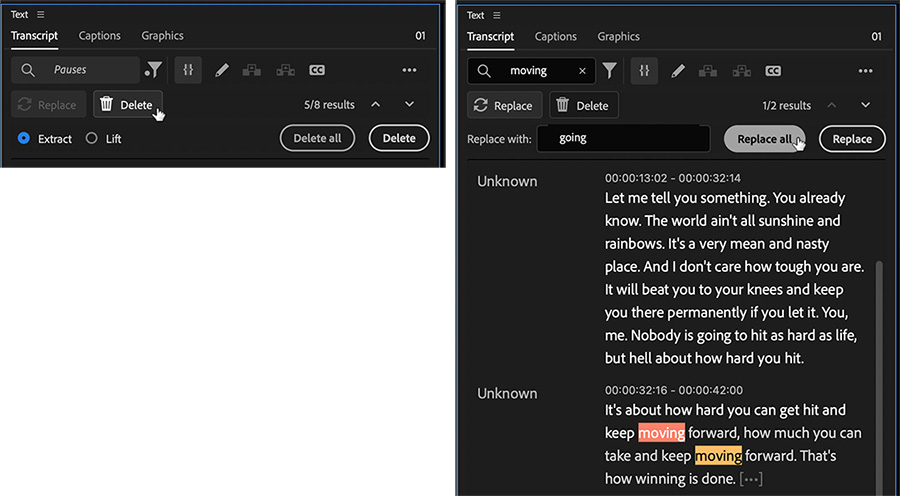This screenshot has width=900, height=496.
Task: Open Text panel menu in left window
Action: 40,14
